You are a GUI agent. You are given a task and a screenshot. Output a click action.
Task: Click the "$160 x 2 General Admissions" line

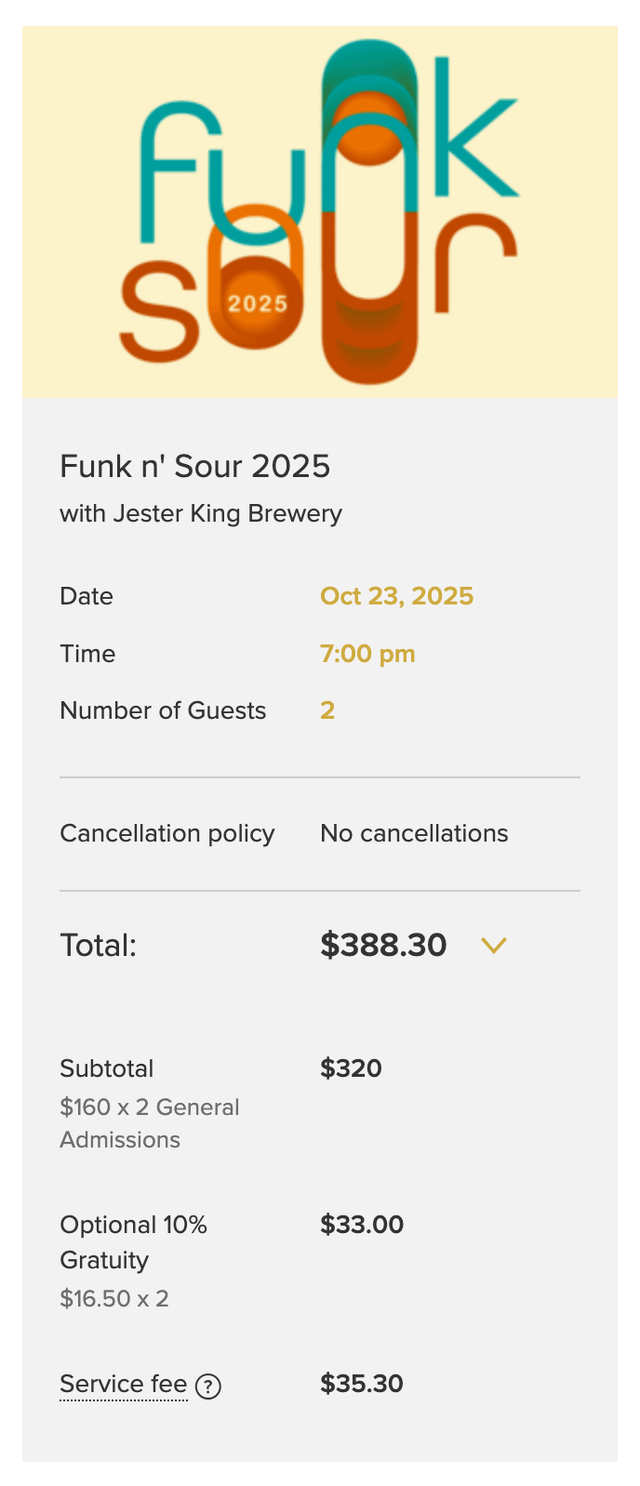point(150,1123)
